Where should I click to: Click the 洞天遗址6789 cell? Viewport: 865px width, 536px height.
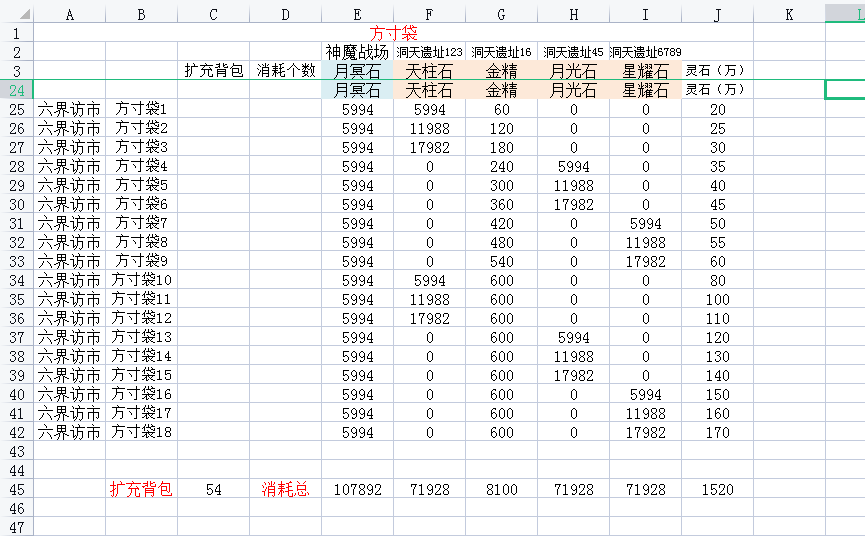[645, 52]
